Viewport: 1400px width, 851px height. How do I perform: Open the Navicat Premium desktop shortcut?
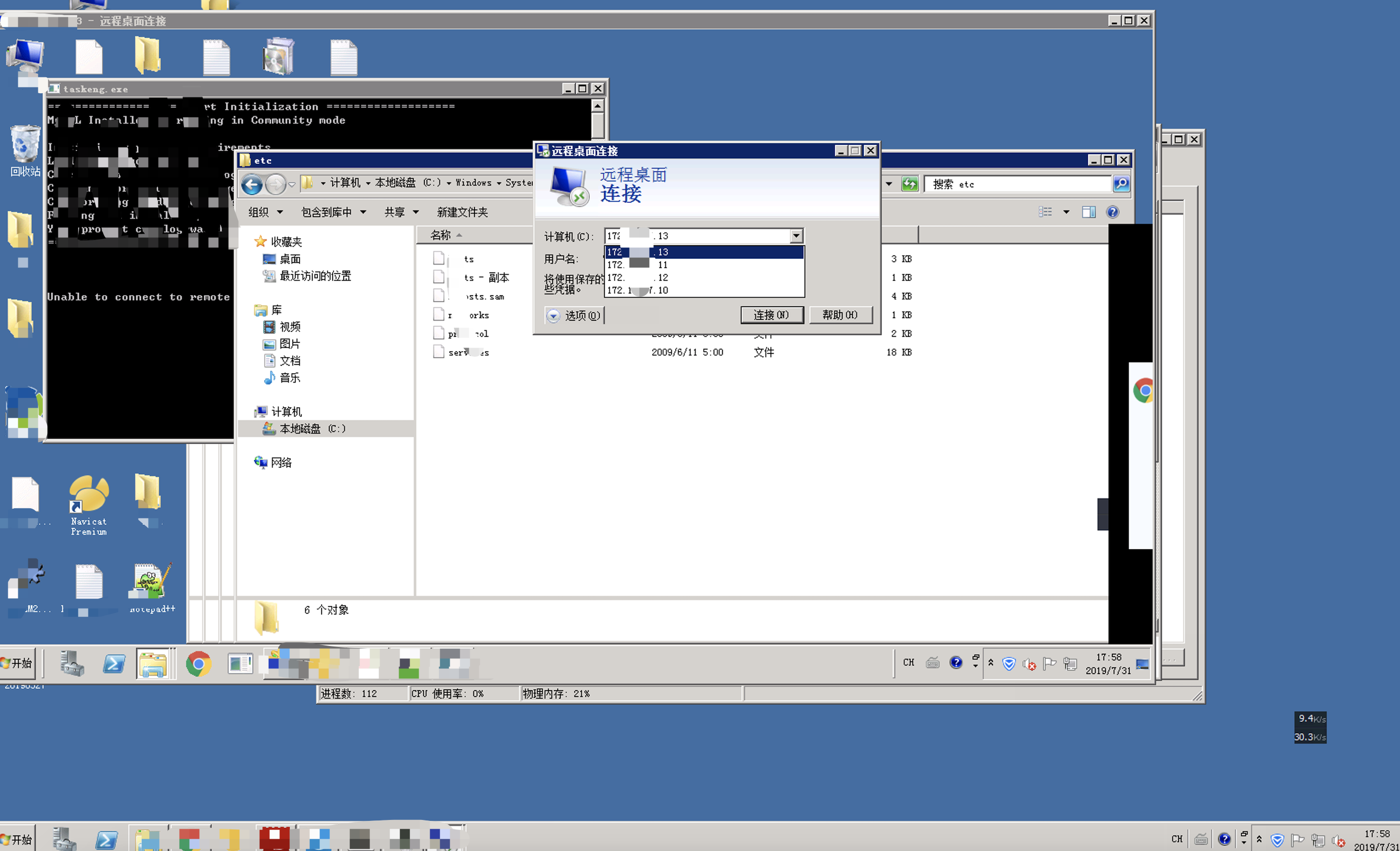point(89,505)
